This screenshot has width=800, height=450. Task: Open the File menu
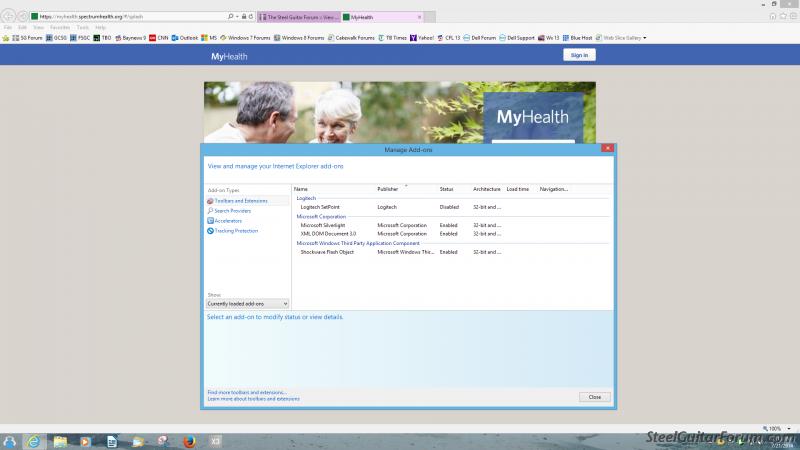[x=8, y=28]
